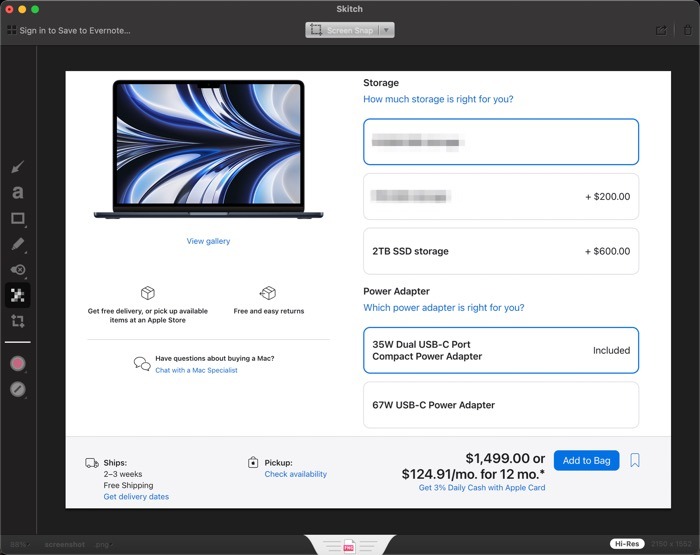
Task: Select the Text tool
Action: tap(17, 192)
